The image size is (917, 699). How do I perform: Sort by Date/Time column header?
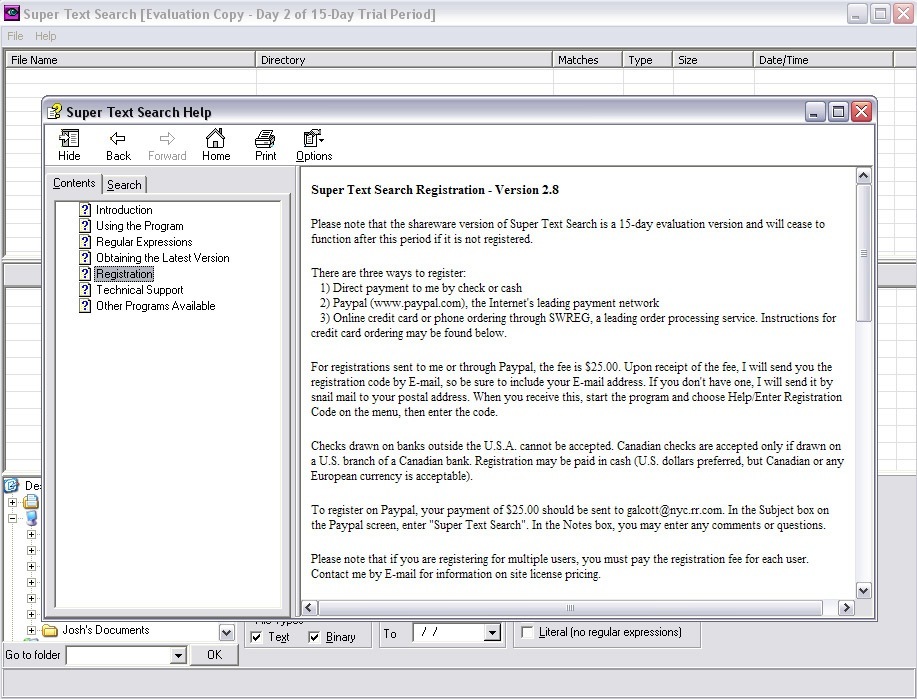823,60
